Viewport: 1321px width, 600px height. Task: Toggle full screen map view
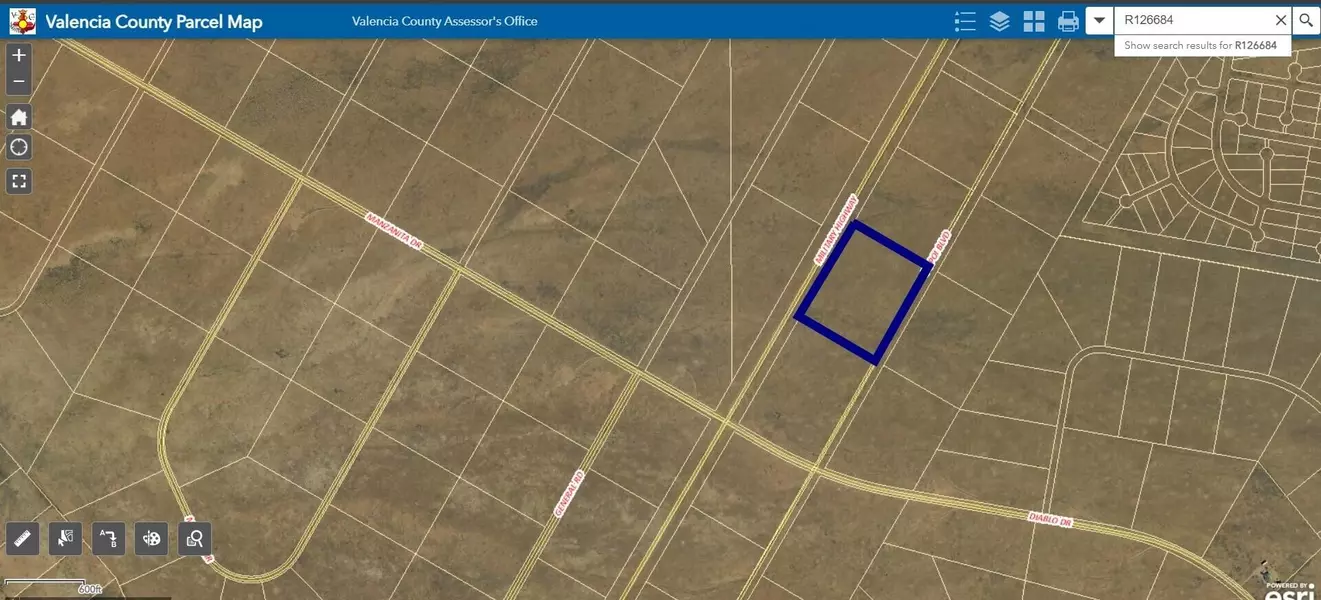click(19, 181)
